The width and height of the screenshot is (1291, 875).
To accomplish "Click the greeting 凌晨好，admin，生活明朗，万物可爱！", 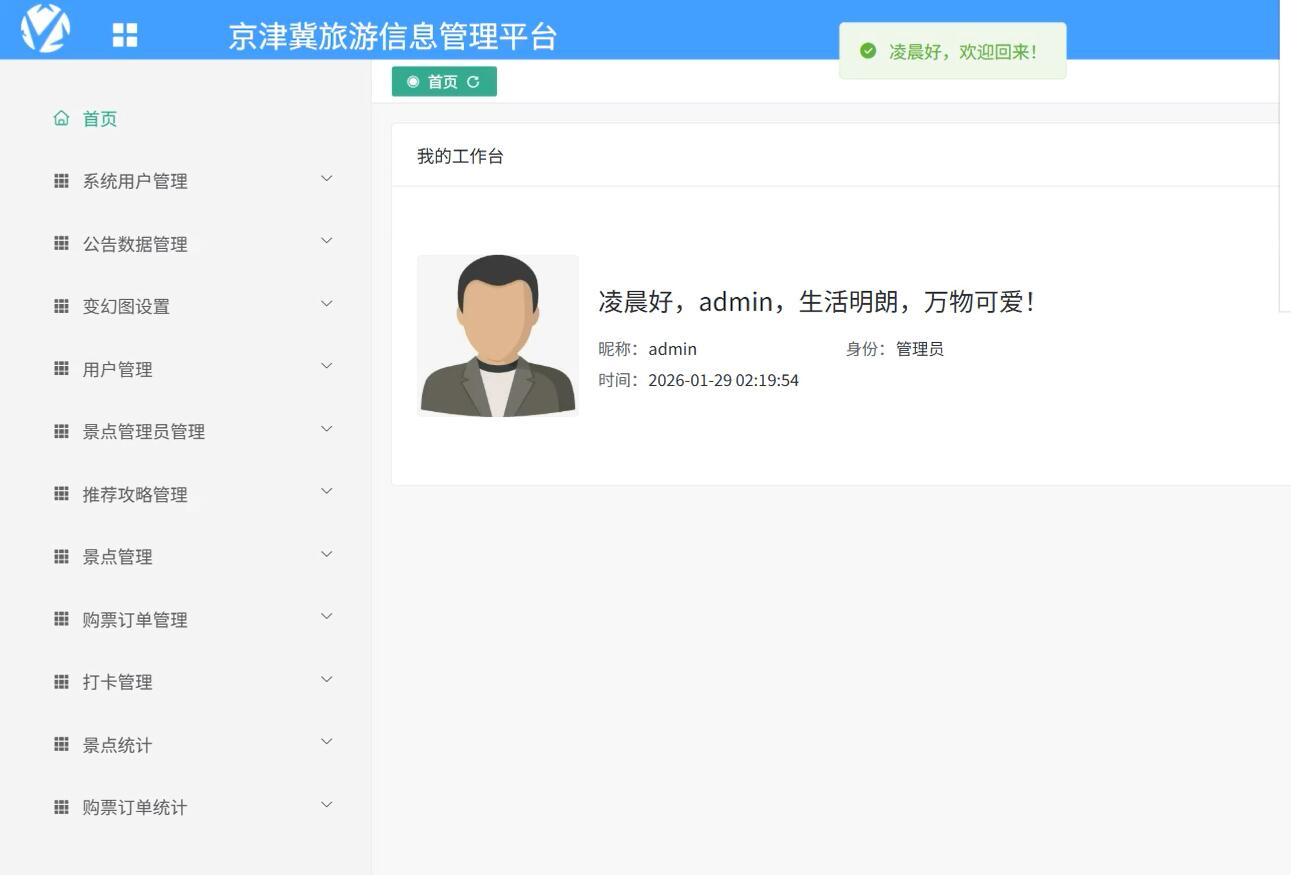I will pyautogui.click(x=817, y=302).
